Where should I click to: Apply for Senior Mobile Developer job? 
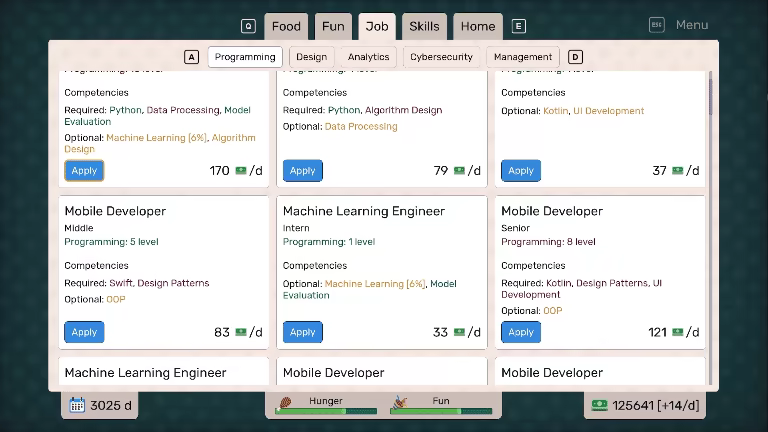pyautogui.click(x=521, y=332)
